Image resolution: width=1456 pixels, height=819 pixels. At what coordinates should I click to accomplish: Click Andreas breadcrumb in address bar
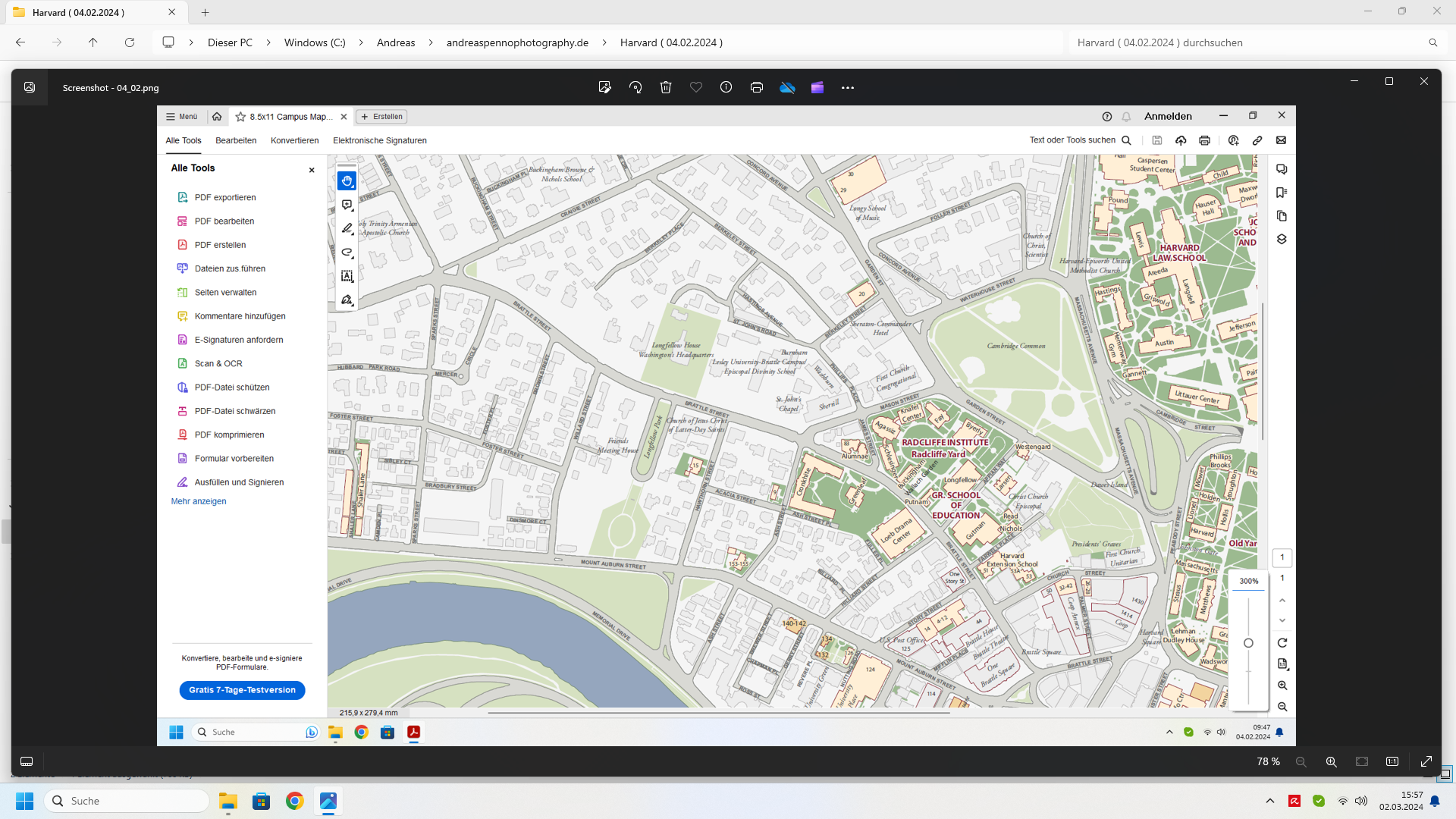pyautogui.click(x=396, y=42)
